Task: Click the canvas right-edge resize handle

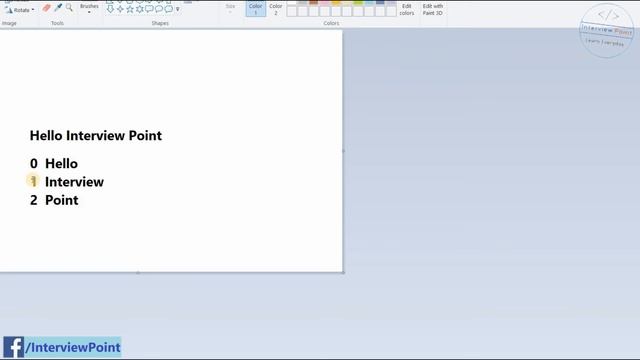Action: point(343,151)
